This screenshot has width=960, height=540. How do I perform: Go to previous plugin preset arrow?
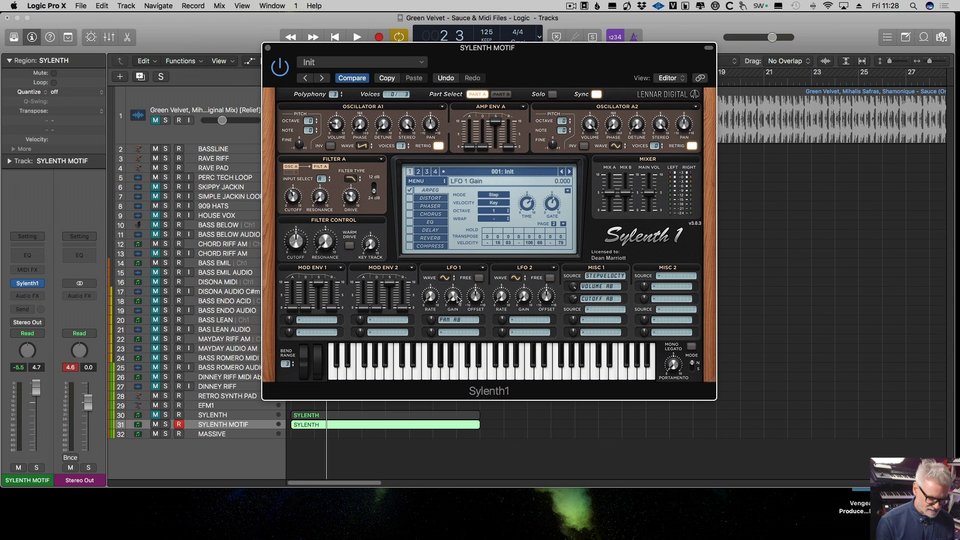[x=305, y=78]
